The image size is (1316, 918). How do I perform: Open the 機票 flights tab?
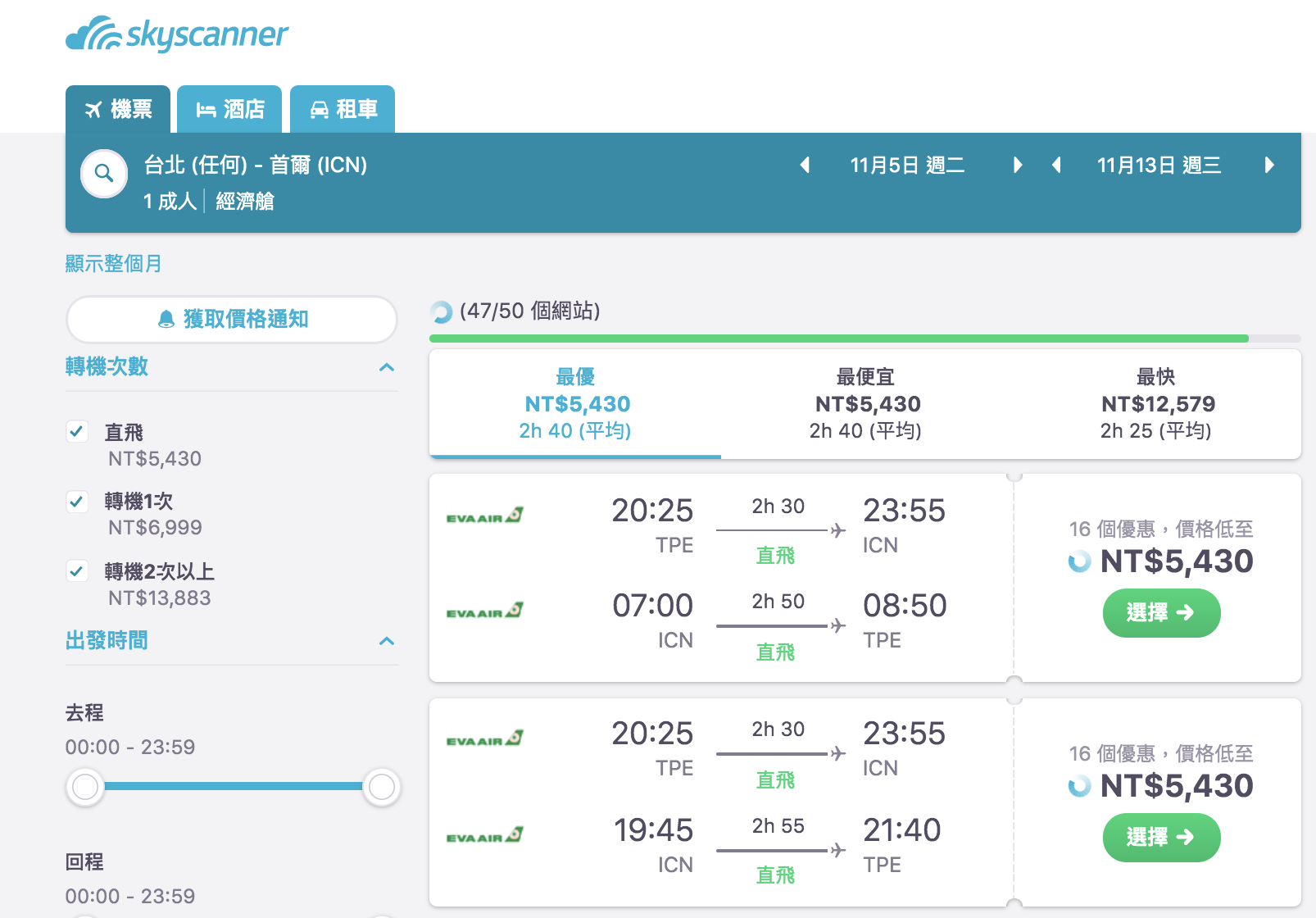point(118,109)
